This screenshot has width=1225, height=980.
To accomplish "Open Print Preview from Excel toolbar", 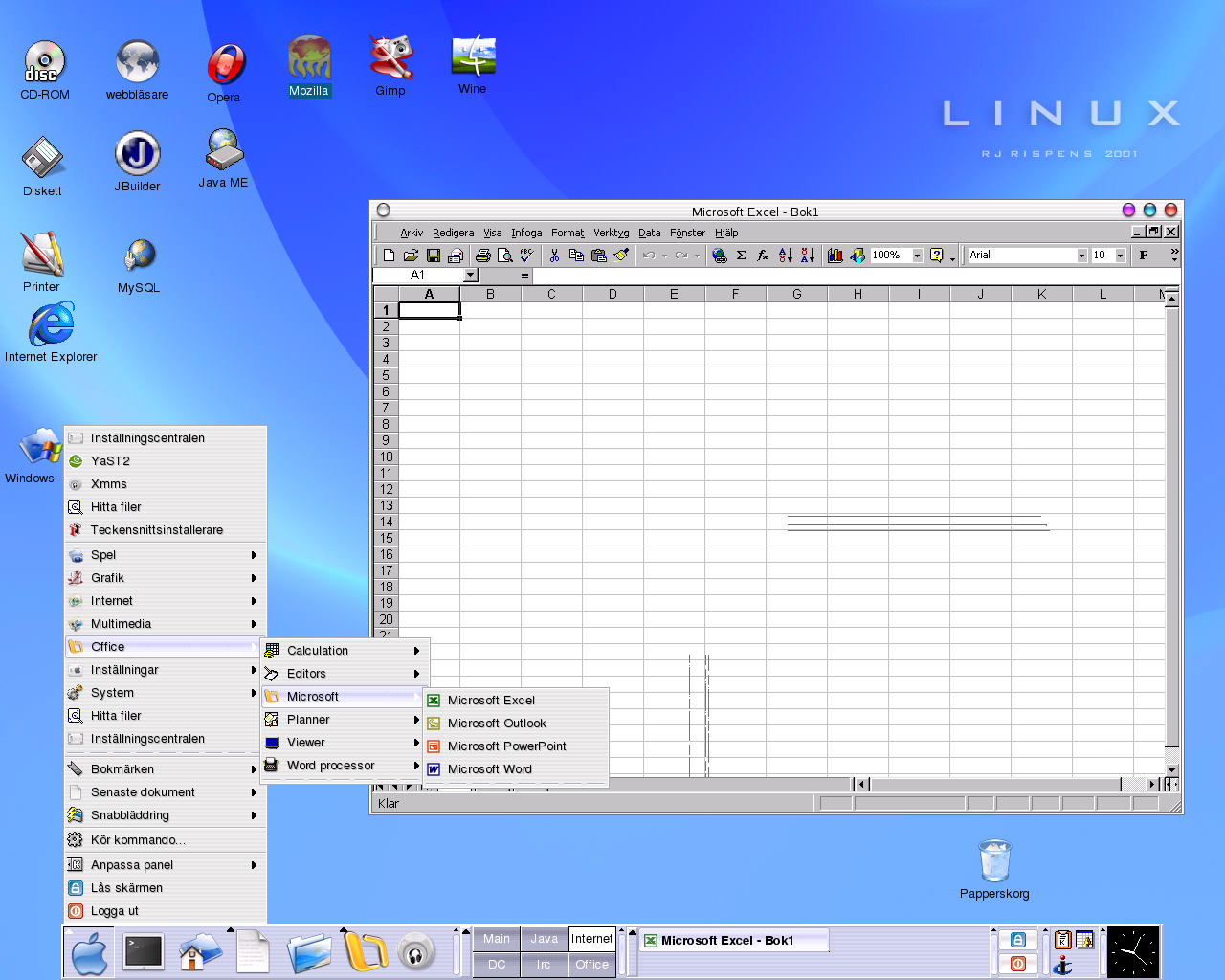I will (x=504, y=256).
